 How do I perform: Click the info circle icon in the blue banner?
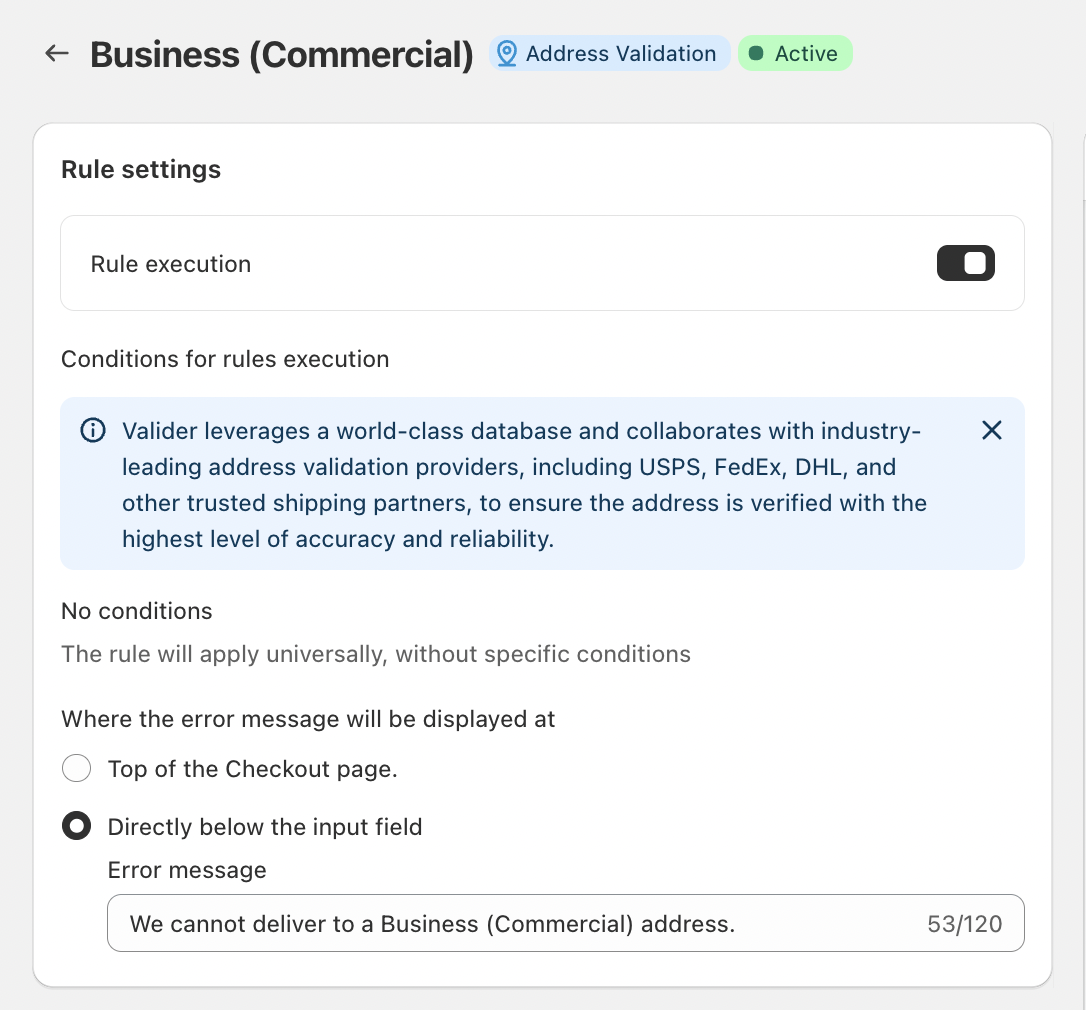pyautogui.click(x=92, y=431)
